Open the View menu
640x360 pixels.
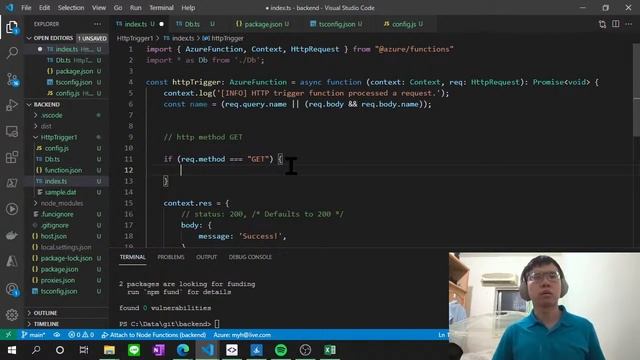click(98, 8)
